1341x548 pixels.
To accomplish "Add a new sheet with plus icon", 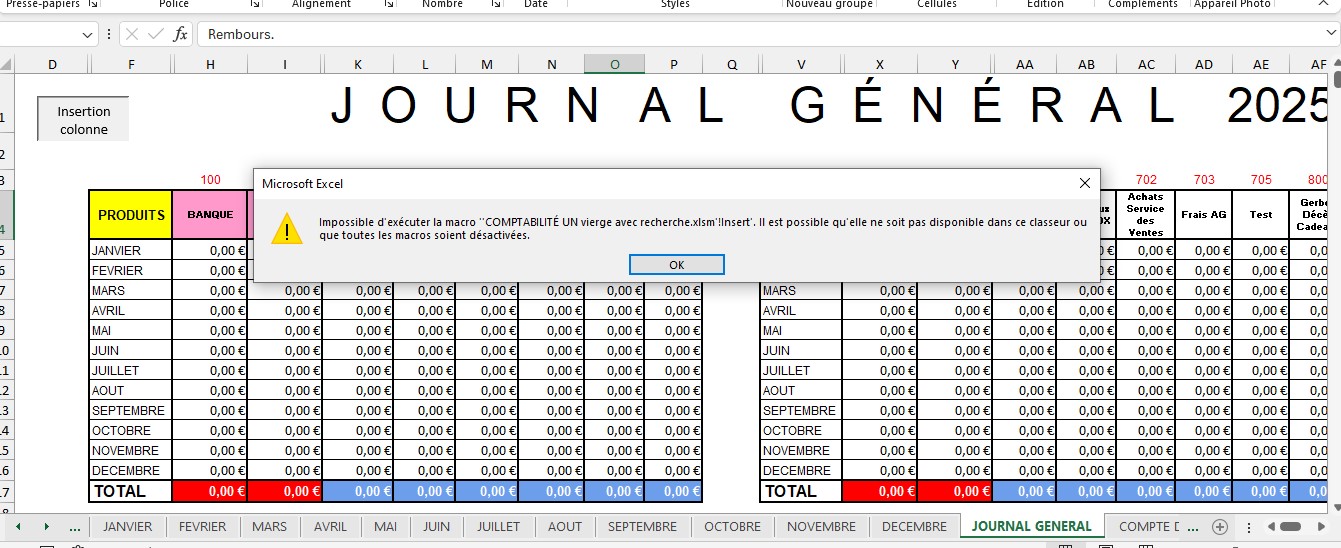I will [x=1219, y=526].
